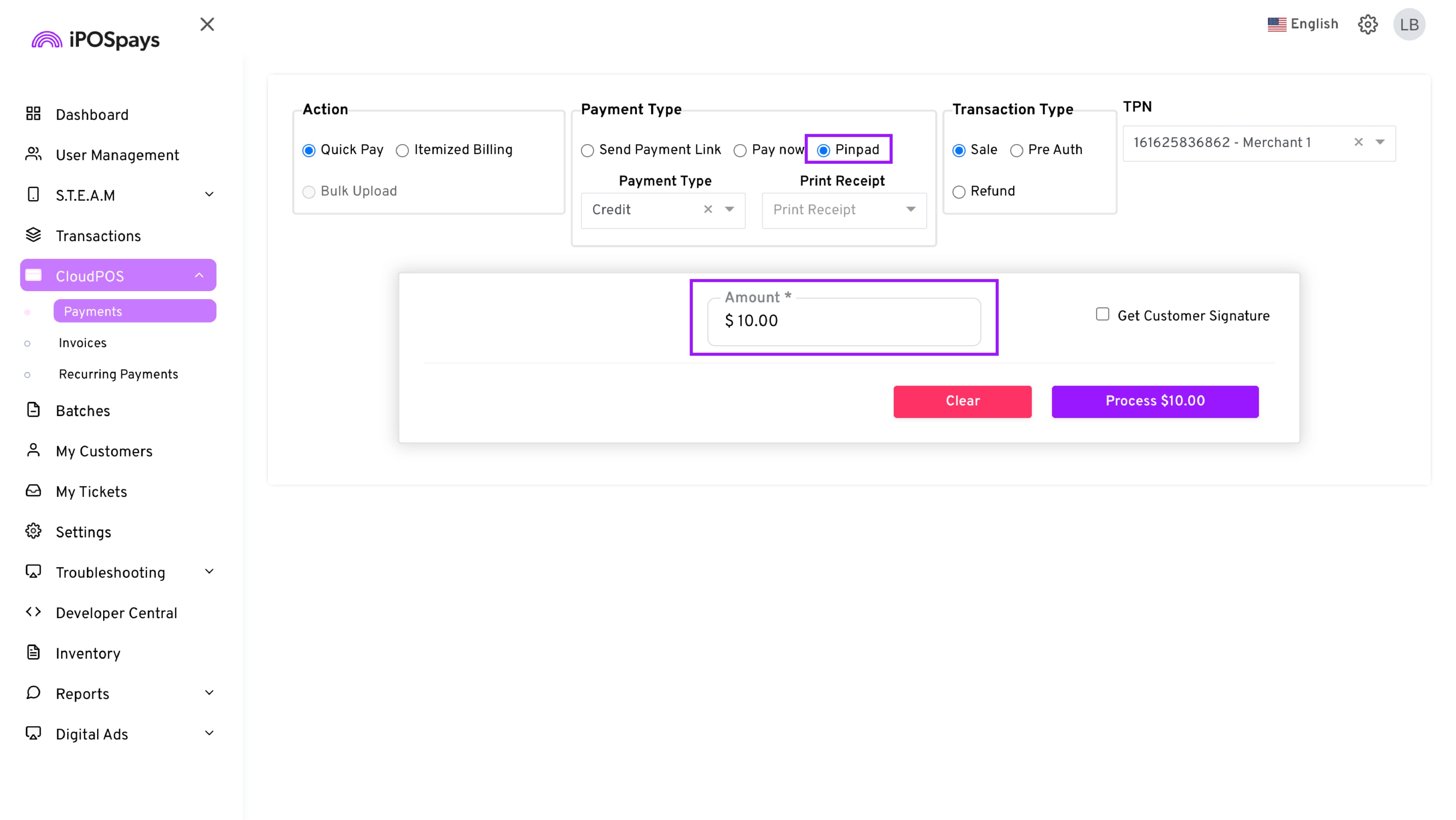
Task: Click the Developer Central code icon
Action: point(33,612)
